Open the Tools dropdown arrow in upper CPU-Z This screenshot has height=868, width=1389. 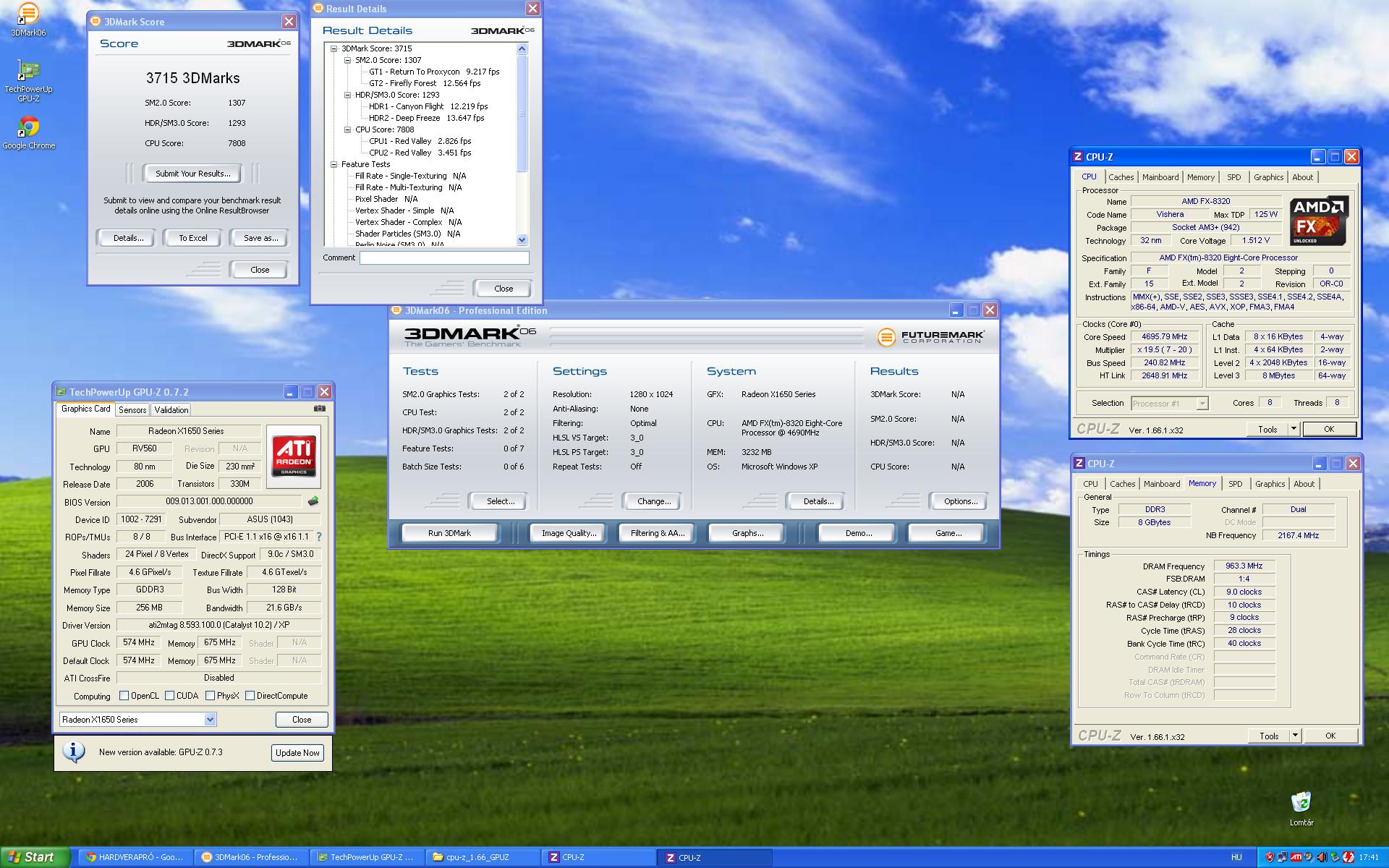(x=1294, y=429)
